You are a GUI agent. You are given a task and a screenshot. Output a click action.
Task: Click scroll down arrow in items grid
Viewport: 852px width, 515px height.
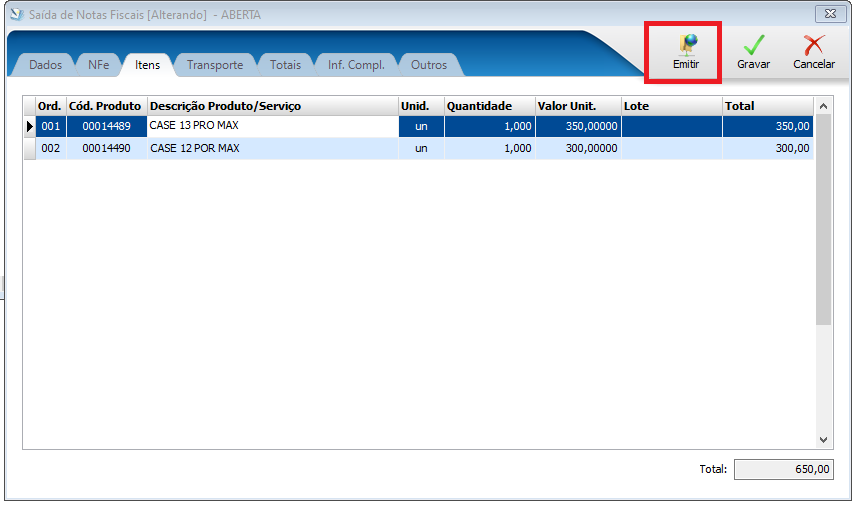823,440
